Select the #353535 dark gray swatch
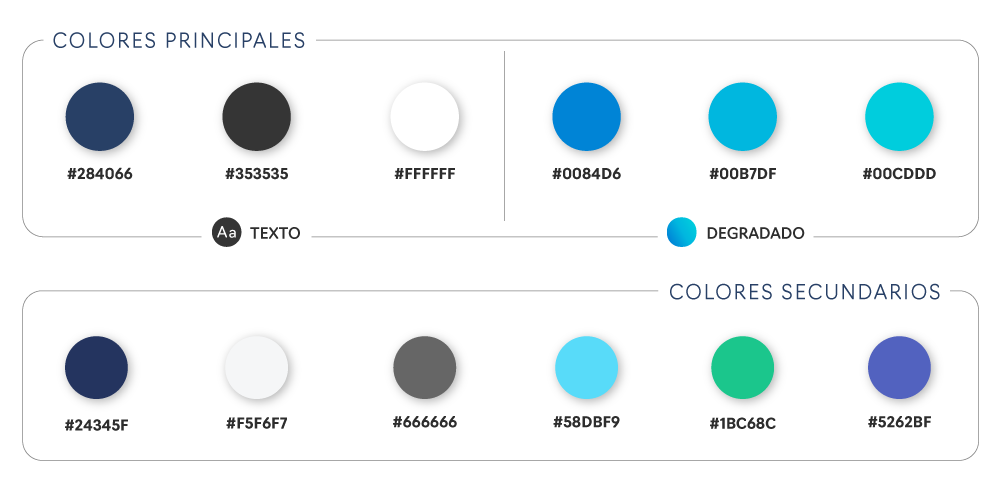Screen dimensions: 1000x483 256,117
